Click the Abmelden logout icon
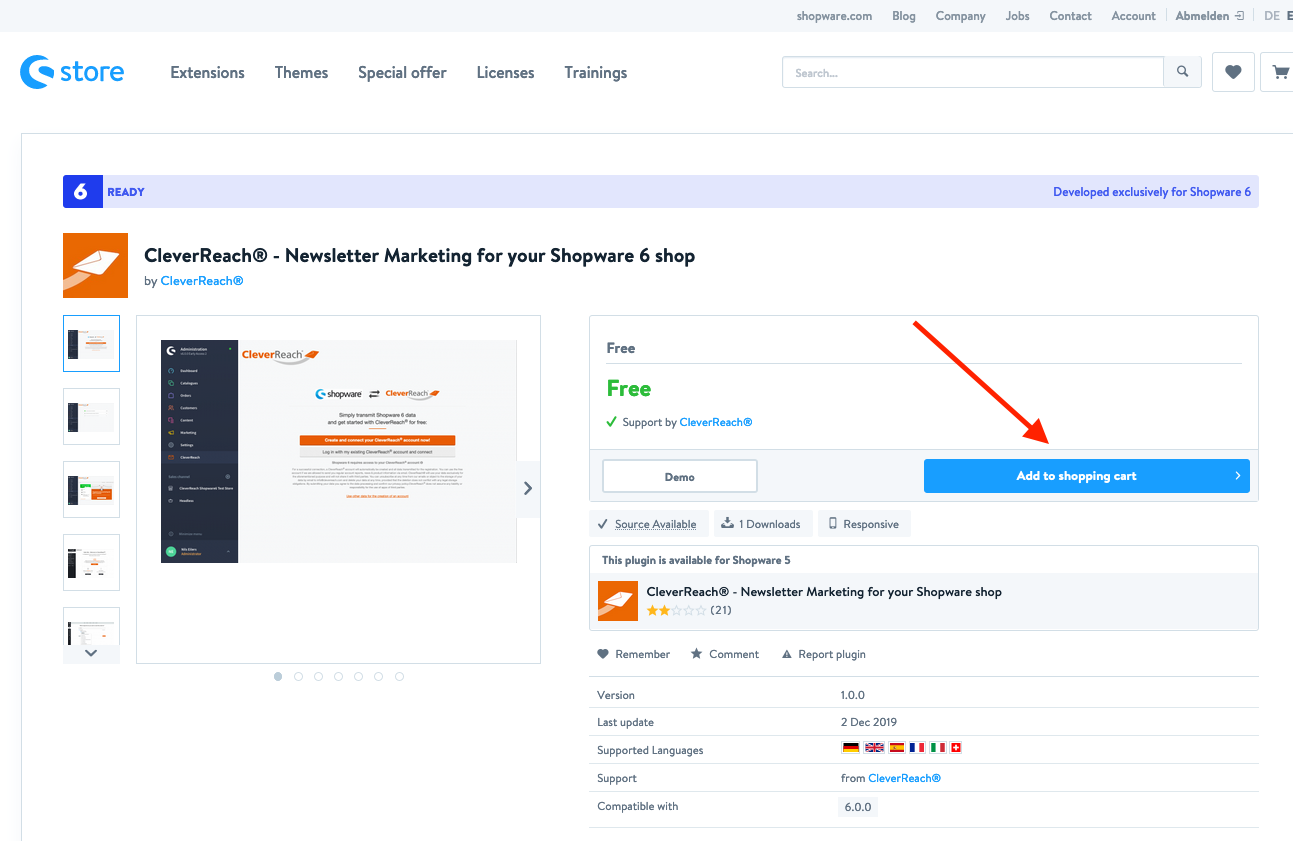This screenshot has width=1293, height=841. (x=1240, y=16)
